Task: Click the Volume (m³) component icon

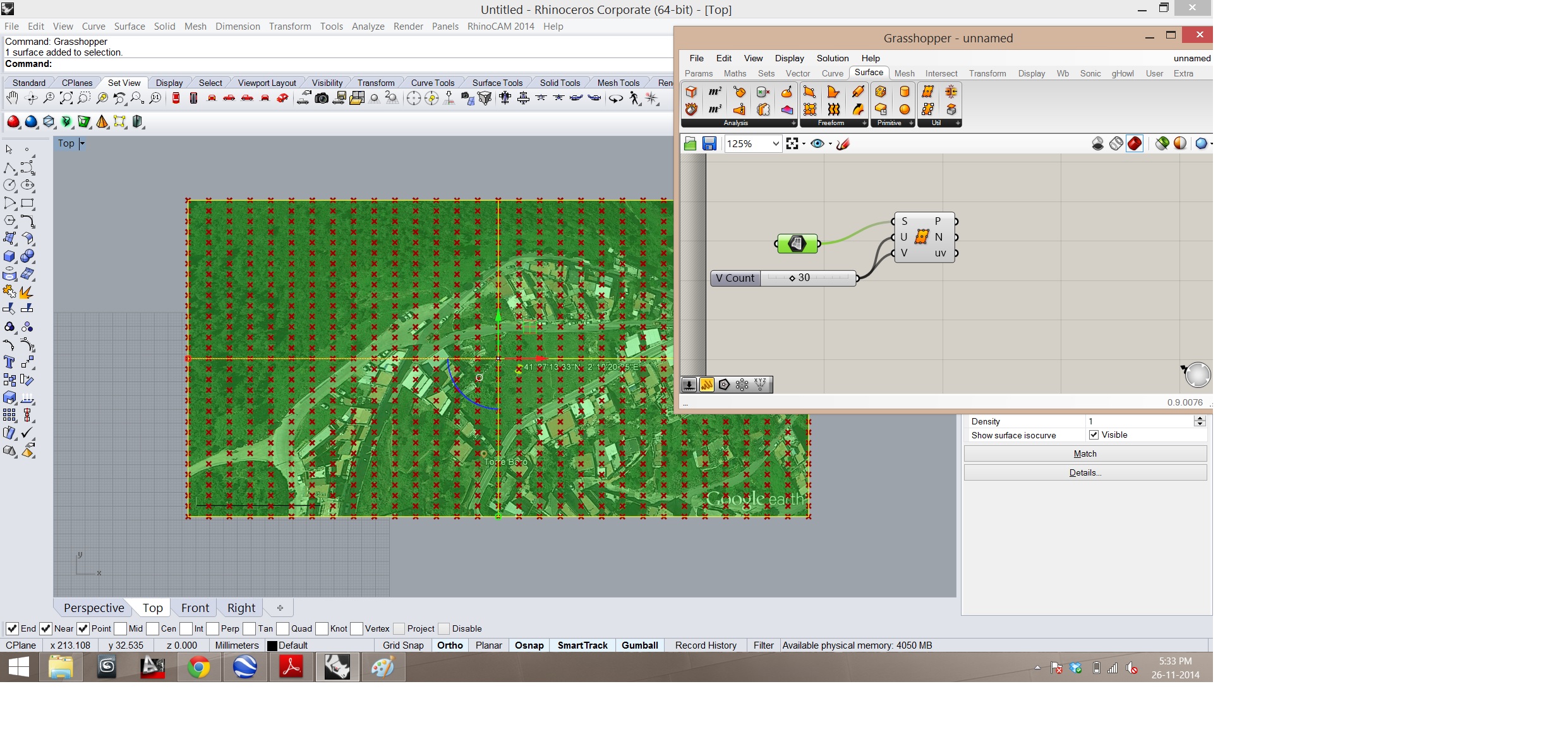Action: [x=715, y=109]
